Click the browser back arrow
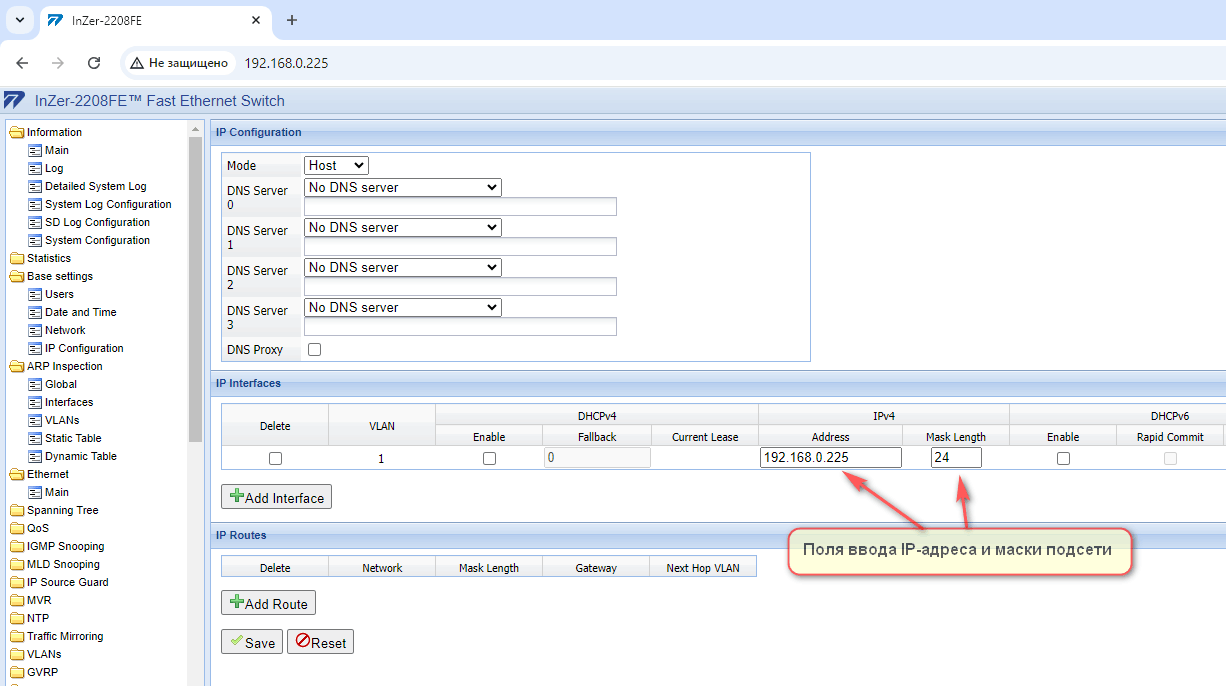This screenshot has width=1226, height=686. (x=22, y=63)
